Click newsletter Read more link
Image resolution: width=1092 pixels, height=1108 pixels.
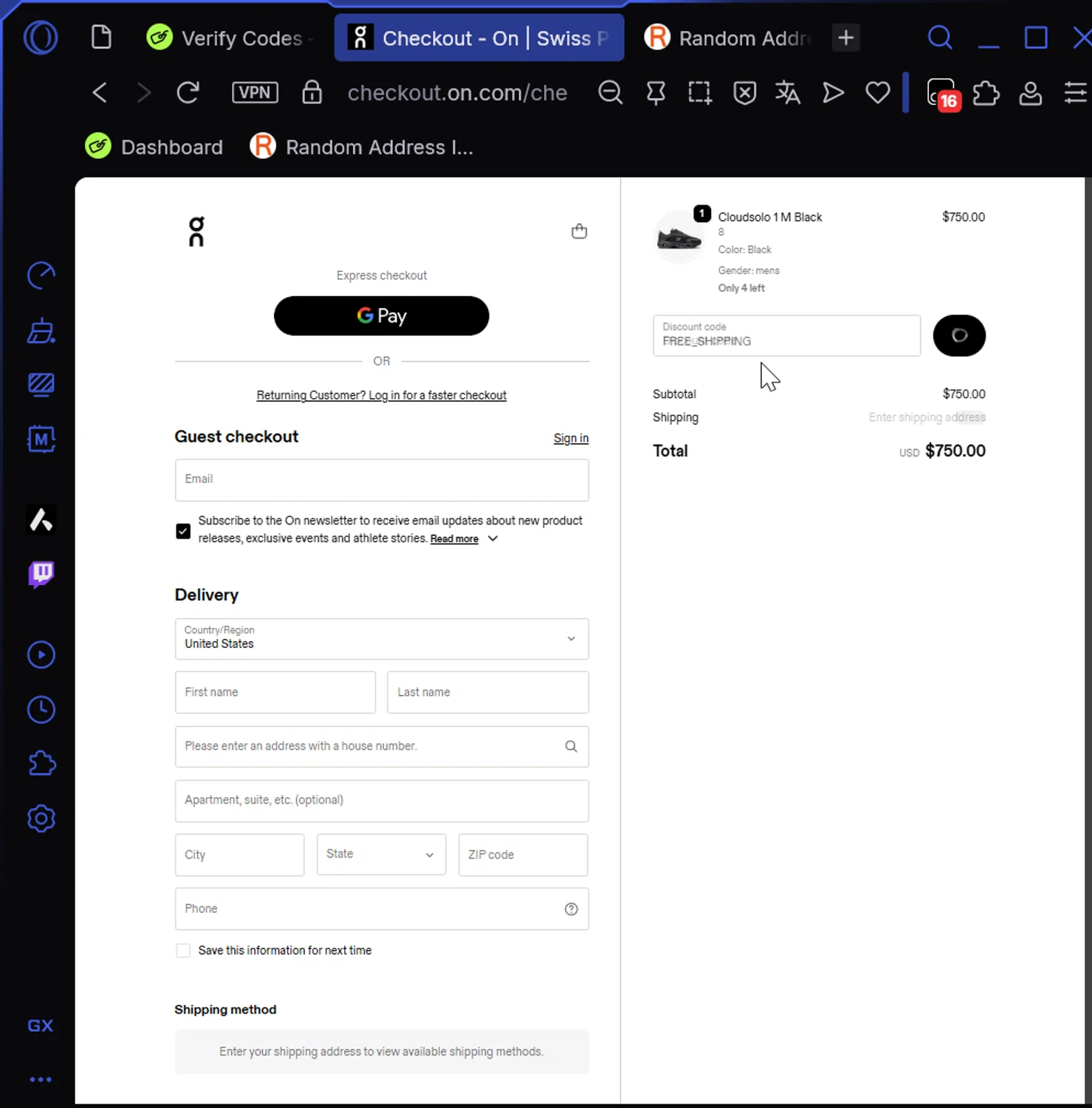pyautogui.click(x=454, y=539)
